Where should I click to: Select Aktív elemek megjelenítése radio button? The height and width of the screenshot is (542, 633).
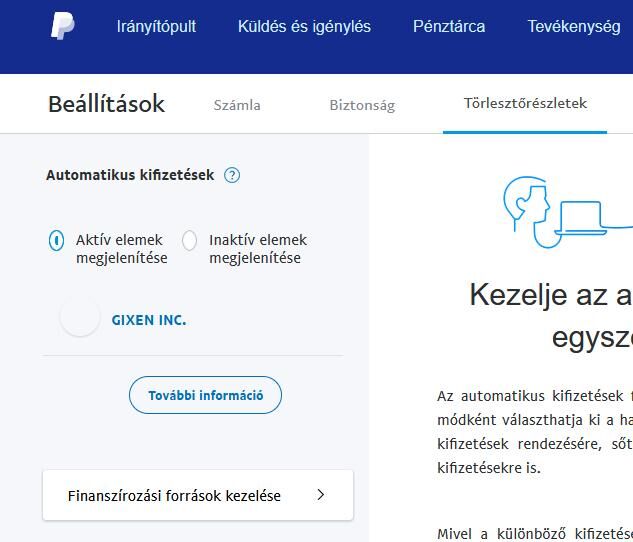(x=56, y=240)
